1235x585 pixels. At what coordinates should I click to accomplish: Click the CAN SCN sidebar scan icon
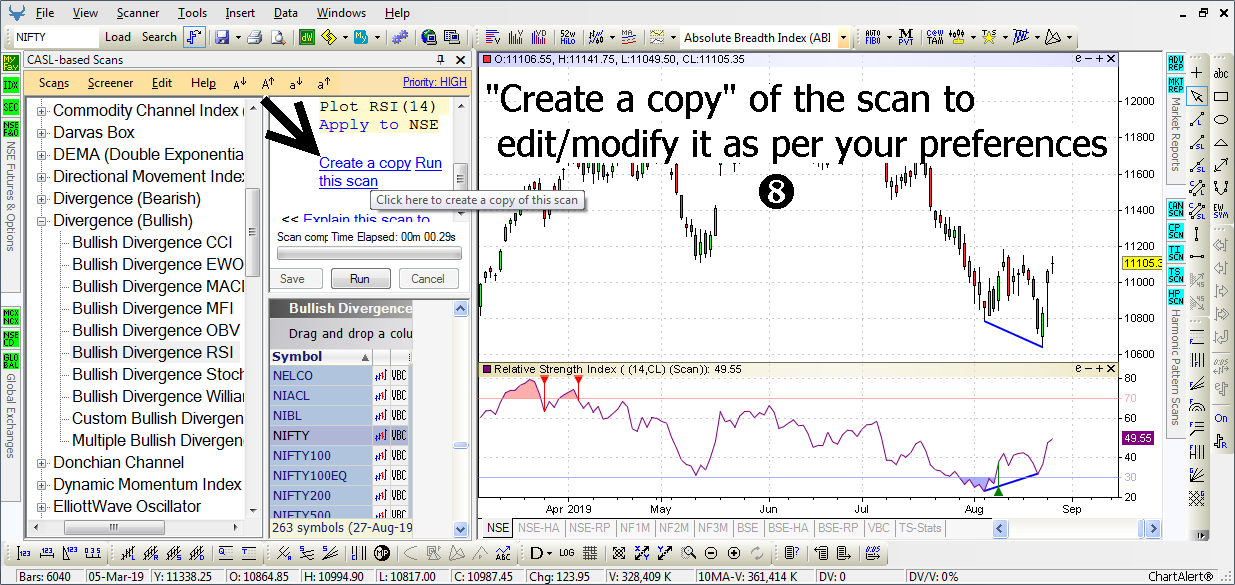click(x=1175, y=208)
